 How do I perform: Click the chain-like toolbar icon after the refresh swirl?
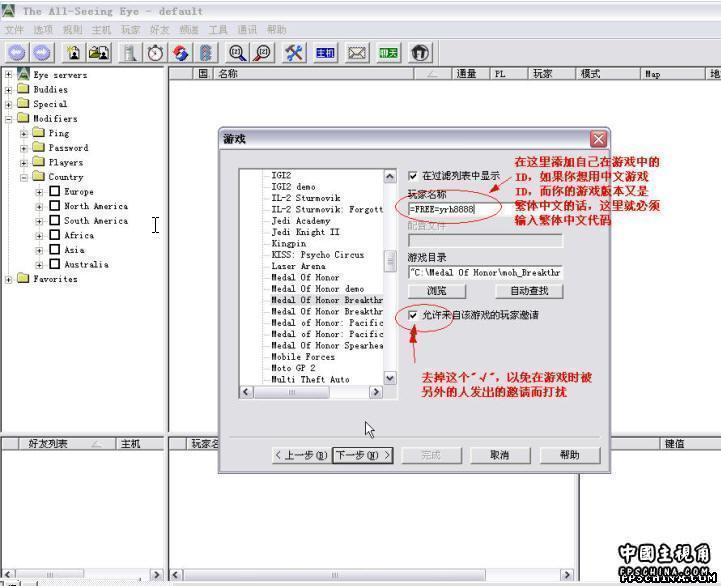pos(206,53)
